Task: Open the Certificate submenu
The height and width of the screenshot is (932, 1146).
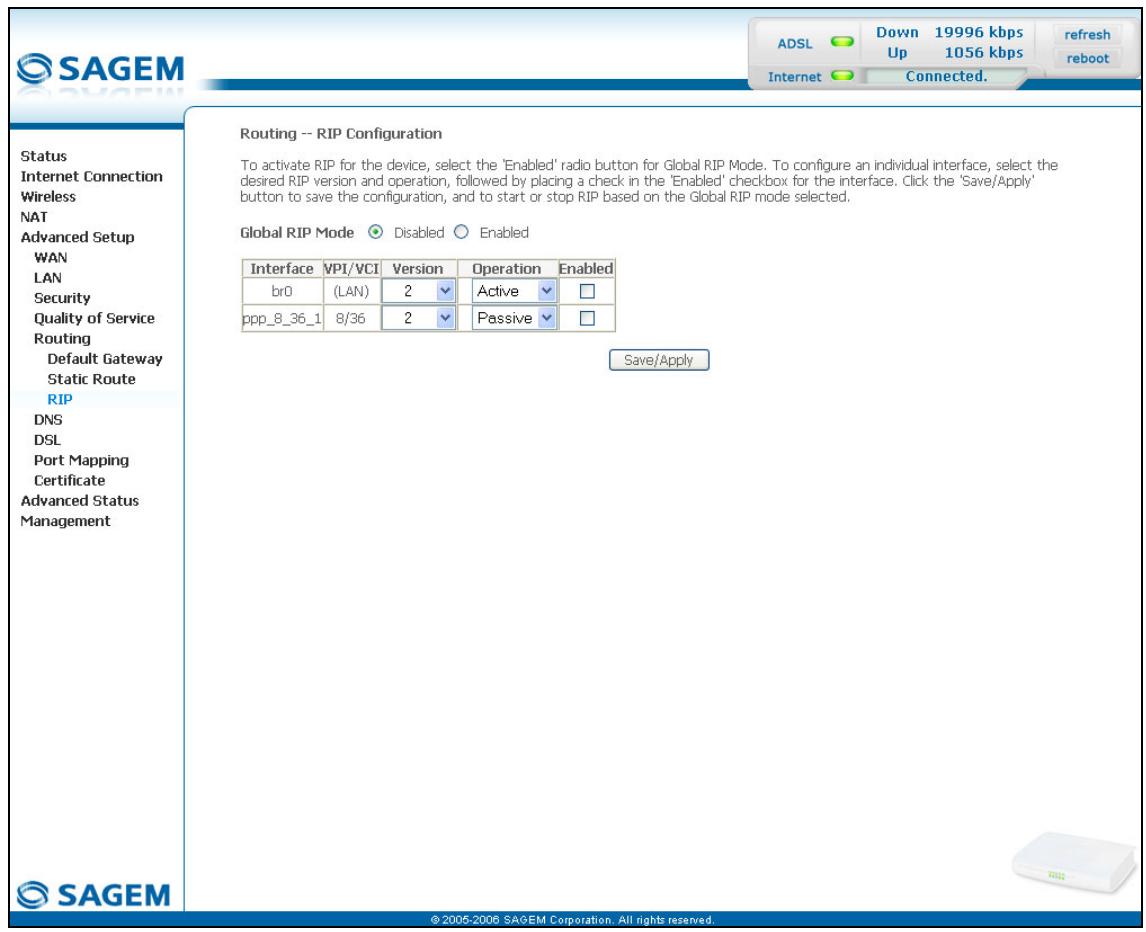Action: [69, 480]
